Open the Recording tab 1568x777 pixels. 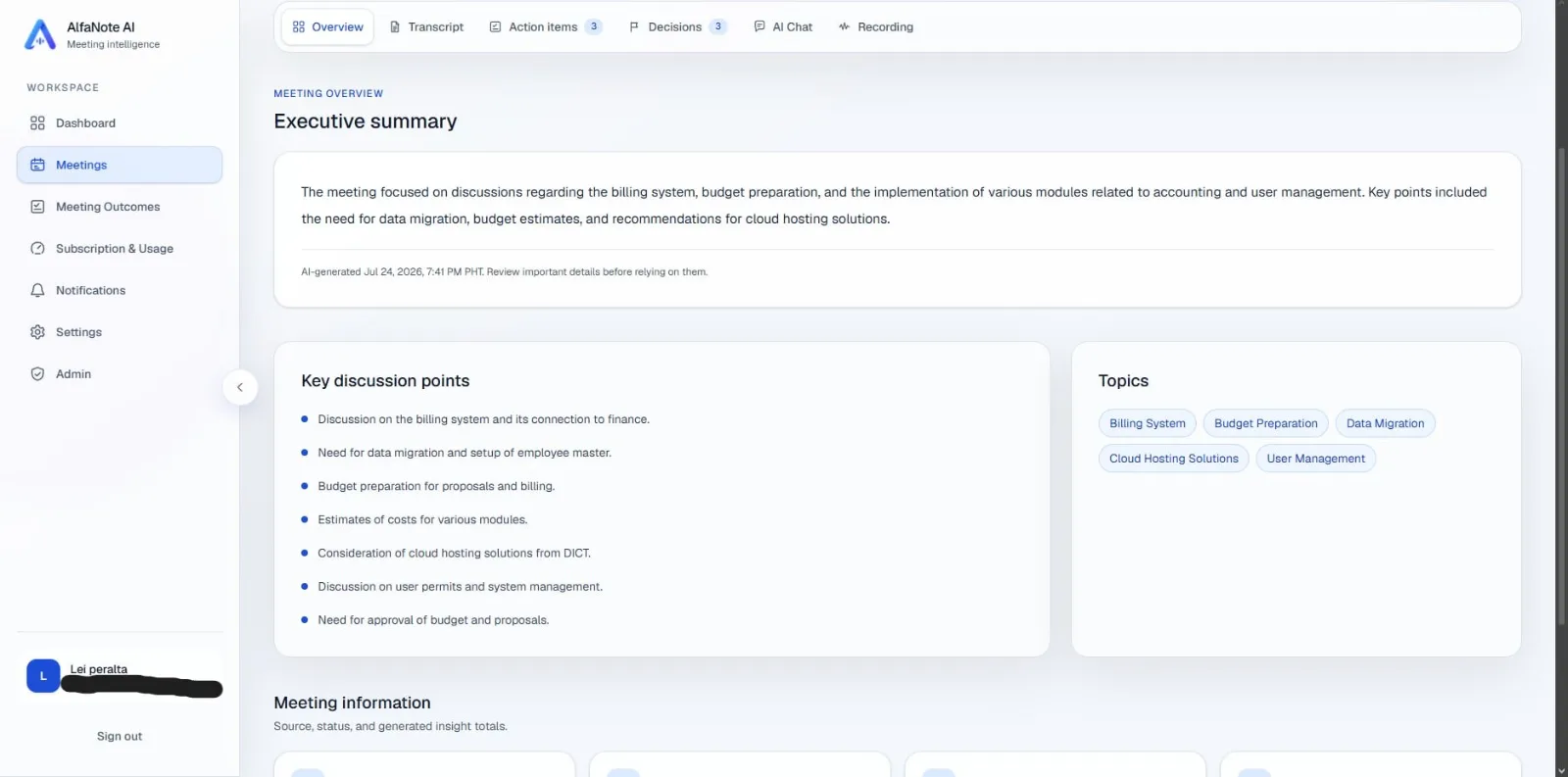point(875,27)
